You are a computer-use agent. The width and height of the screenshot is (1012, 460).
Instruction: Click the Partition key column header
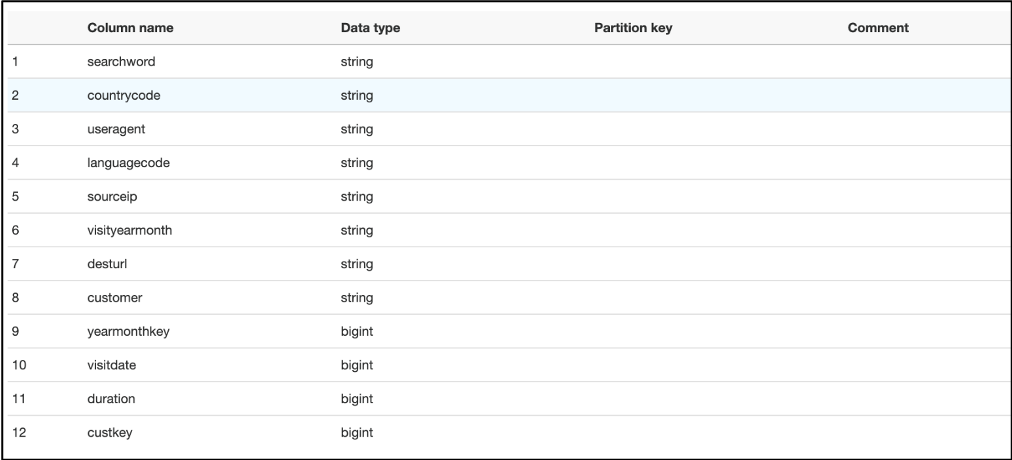click(633, 28)
